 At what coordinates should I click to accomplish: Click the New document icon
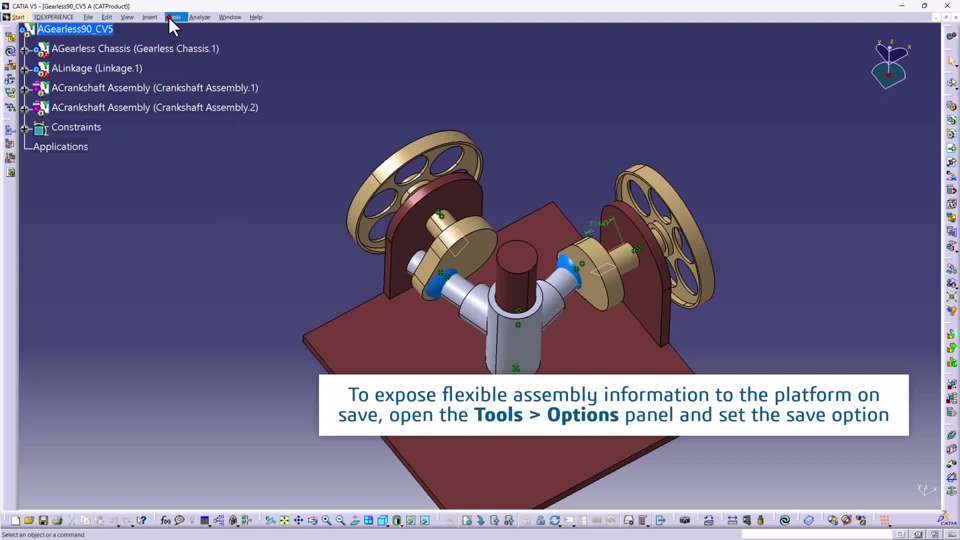[15, 520]
